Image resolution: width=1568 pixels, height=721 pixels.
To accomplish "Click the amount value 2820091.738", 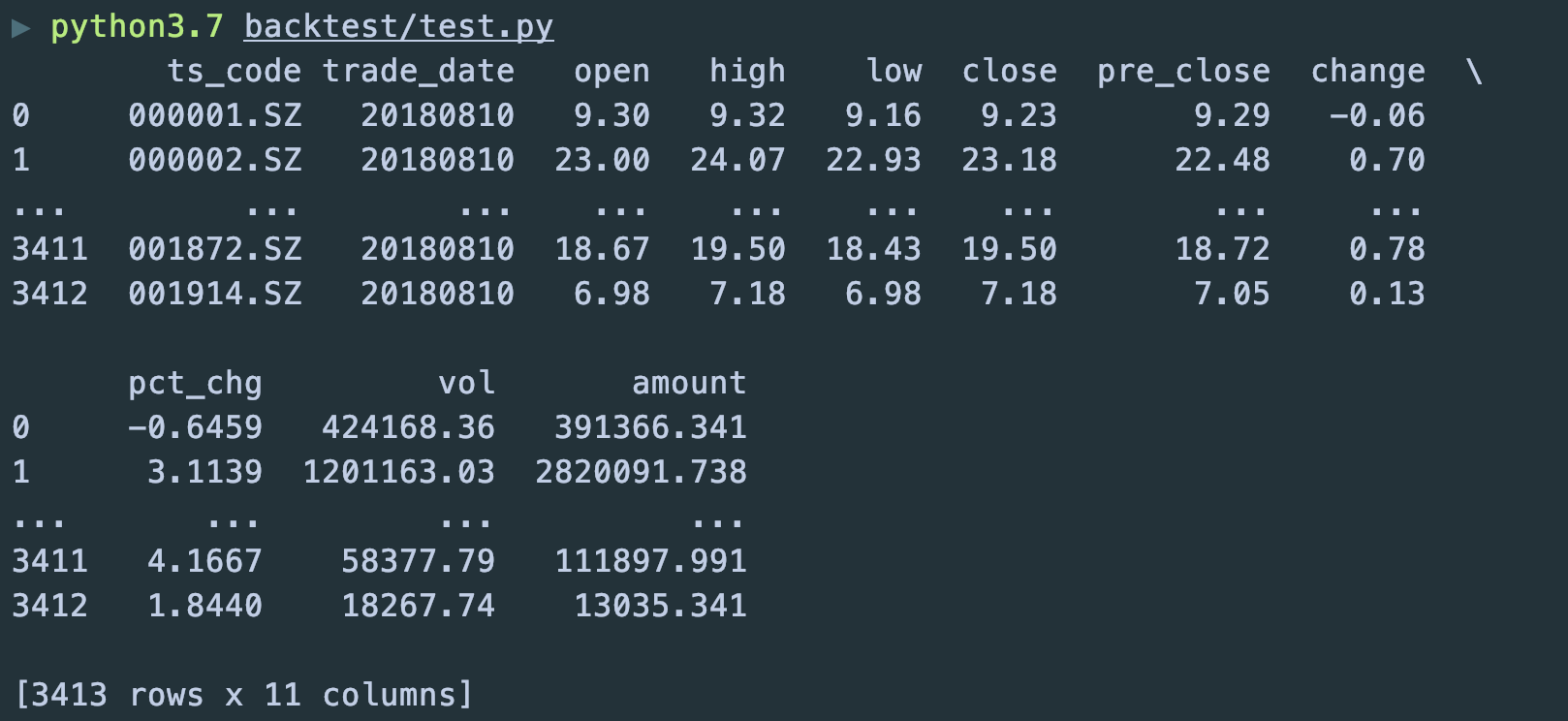I will [x=641, y=472].
